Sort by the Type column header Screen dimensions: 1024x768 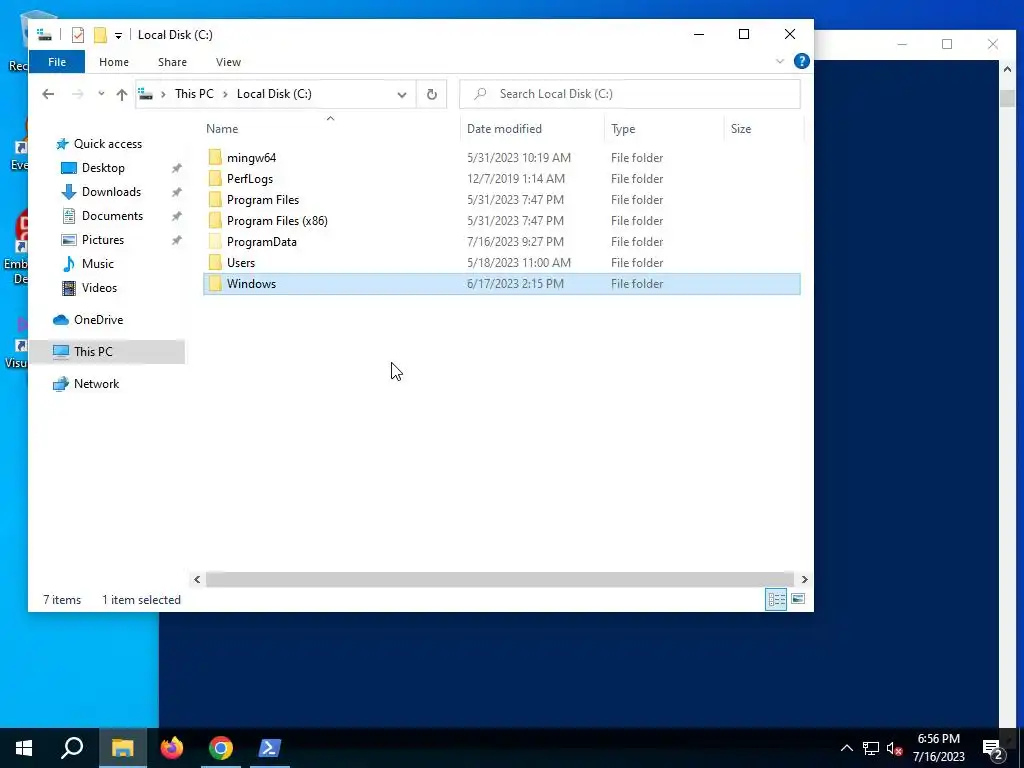coord(623,129)
